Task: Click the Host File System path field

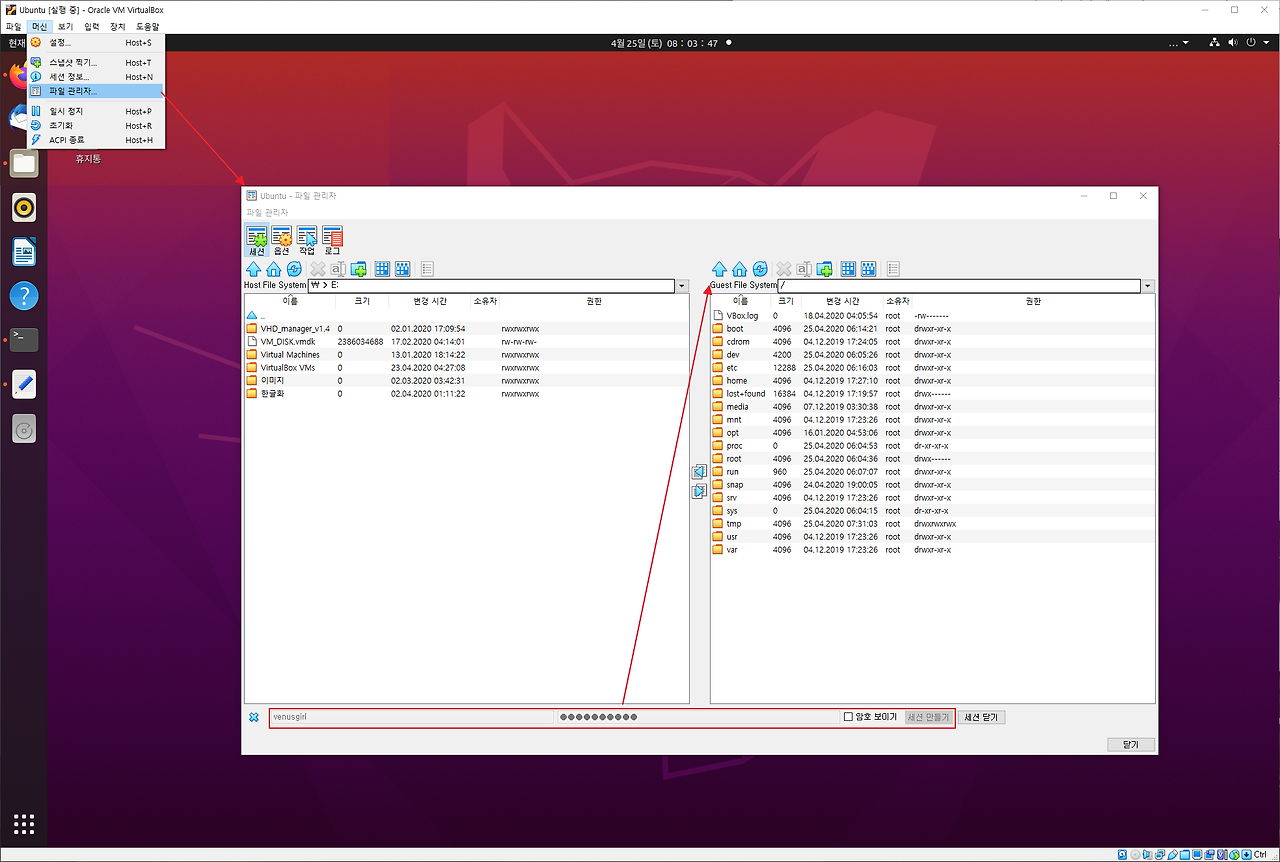Action: pos(492,286)
